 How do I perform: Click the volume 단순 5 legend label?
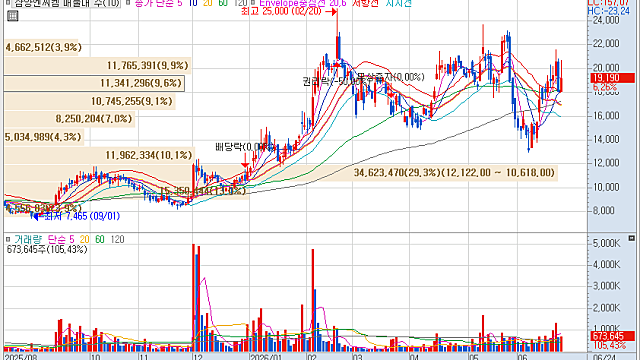coord(61,240)
